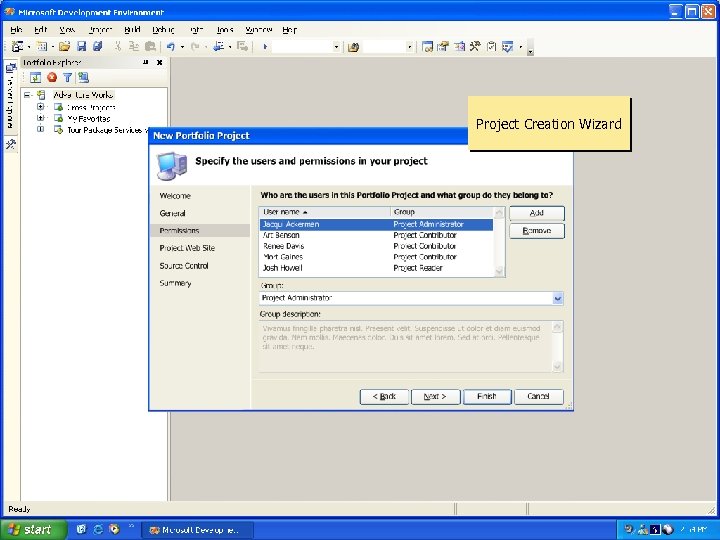The height and width of the screenshot is (540, 720).
Task: Click the Undo arrow icon
Action: [171, 46]
